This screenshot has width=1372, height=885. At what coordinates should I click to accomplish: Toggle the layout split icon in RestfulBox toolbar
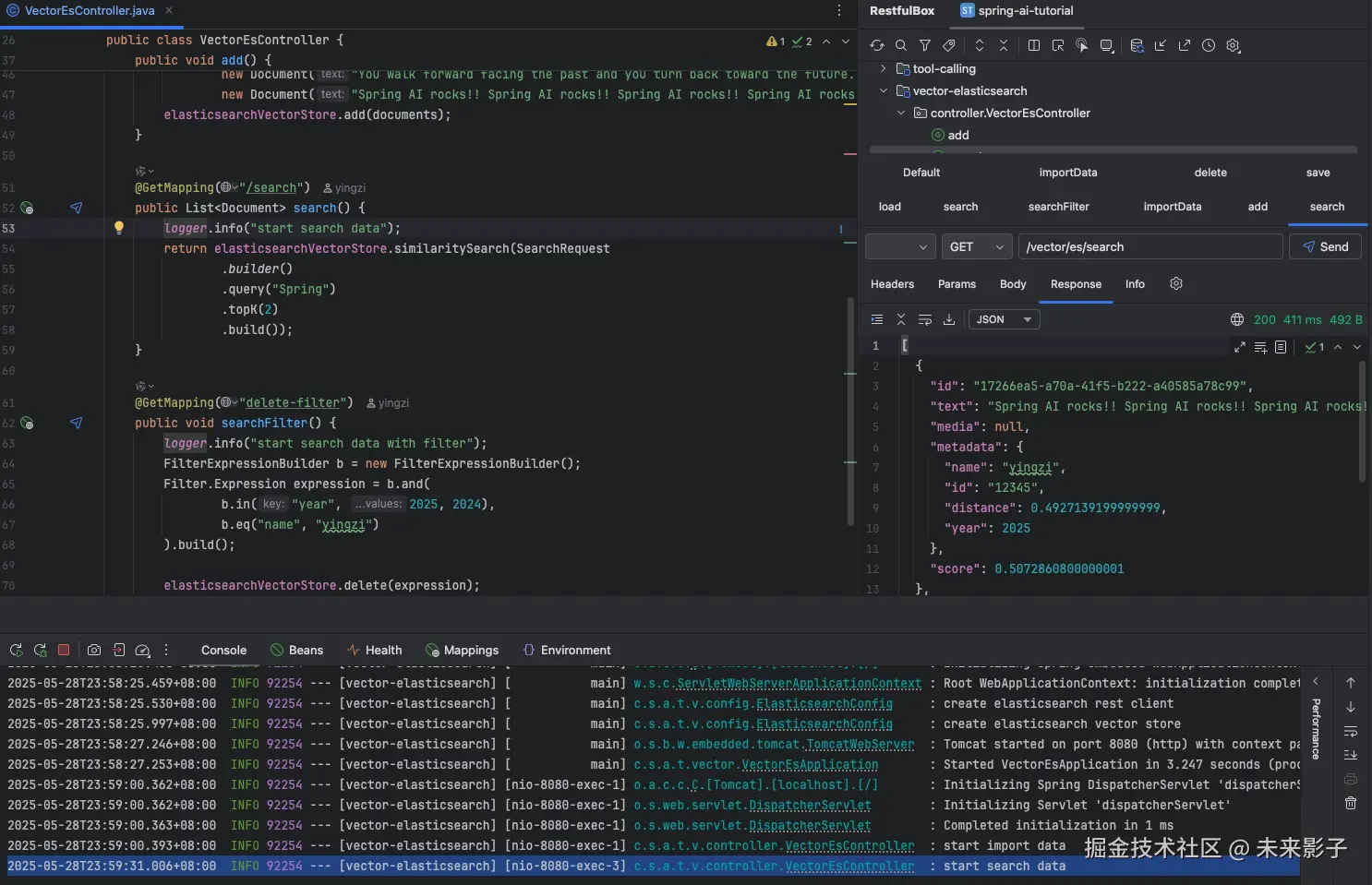tap(1034, 45)
